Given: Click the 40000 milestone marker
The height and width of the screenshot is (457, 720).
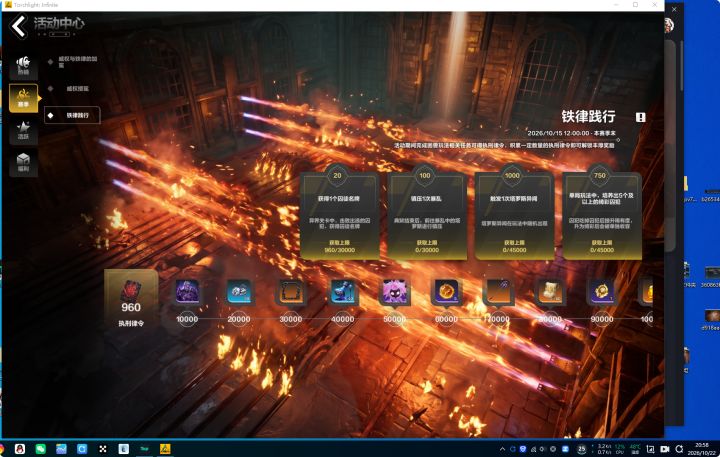Looking at the screenshot, I should point(343,319).
